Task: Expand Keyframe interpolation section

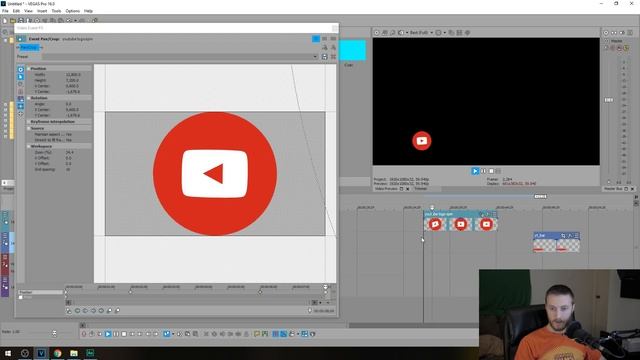Action: [x=29, y=122]
